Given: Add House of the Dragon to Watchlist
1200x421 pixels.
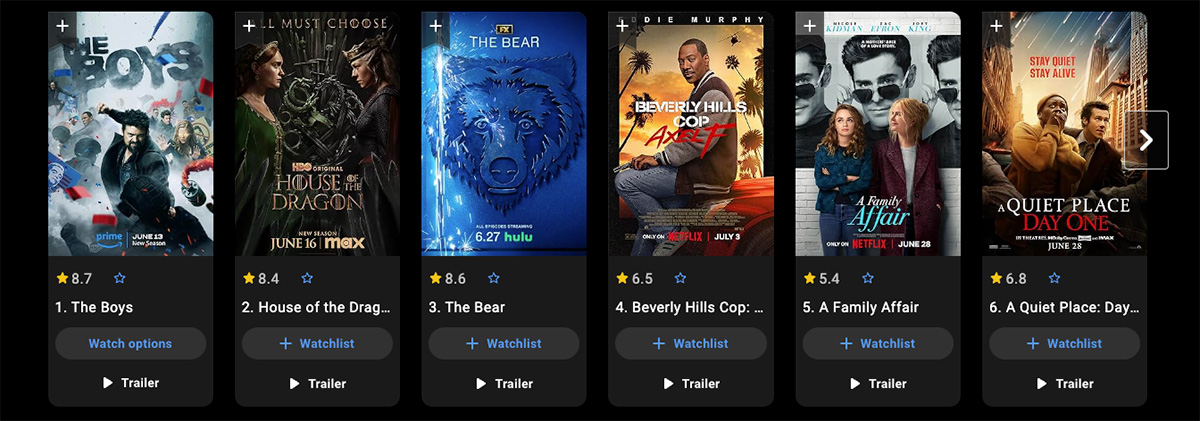Looking at the screenshot, I should tap(317, 343).
